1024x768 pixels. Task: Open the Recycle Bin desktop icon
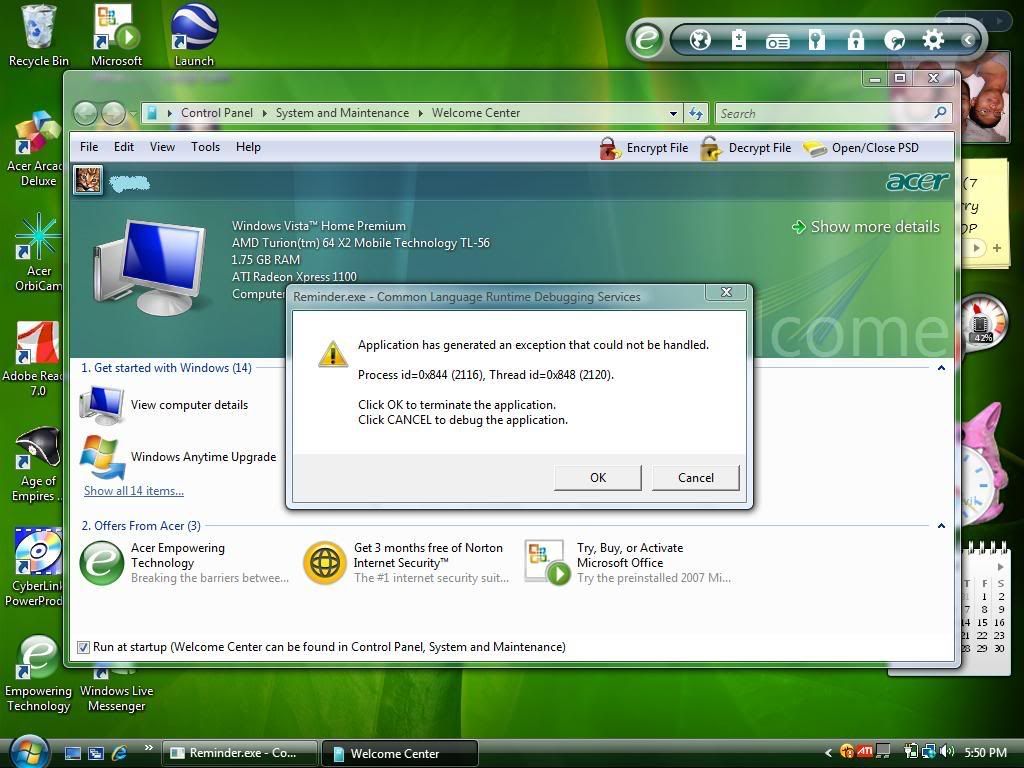pos(38,27)
